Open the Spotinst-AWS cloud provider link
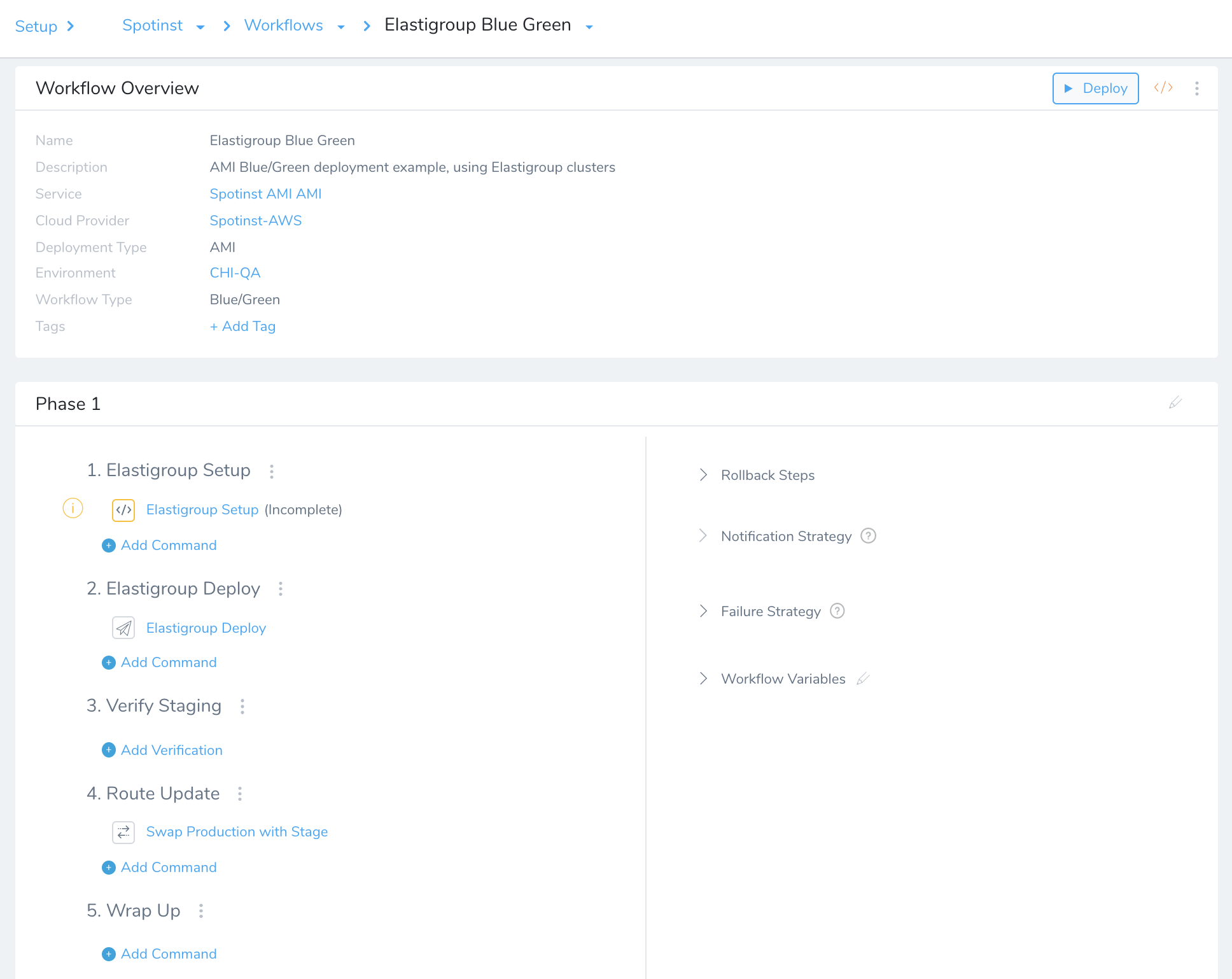Viewport: 1232px width, 979px height. [x=256, y=220]
